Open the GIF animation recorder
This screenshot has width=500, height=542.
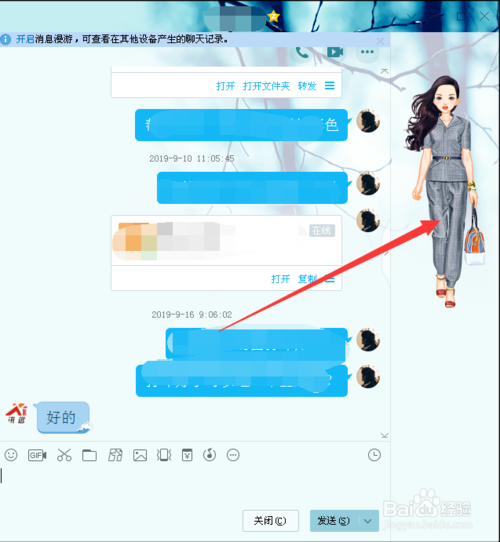[x=37, y=455]
